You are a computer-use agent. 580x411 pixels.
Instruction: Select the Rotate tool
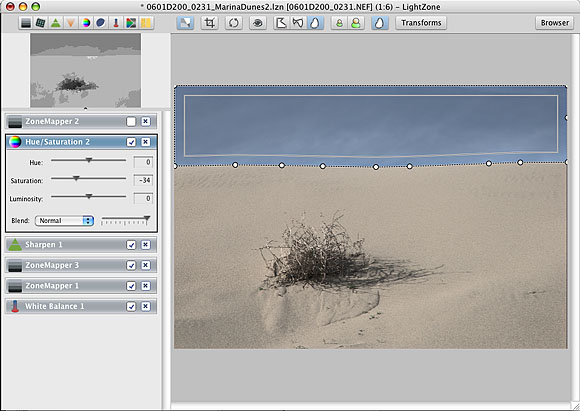click(234, 23)
